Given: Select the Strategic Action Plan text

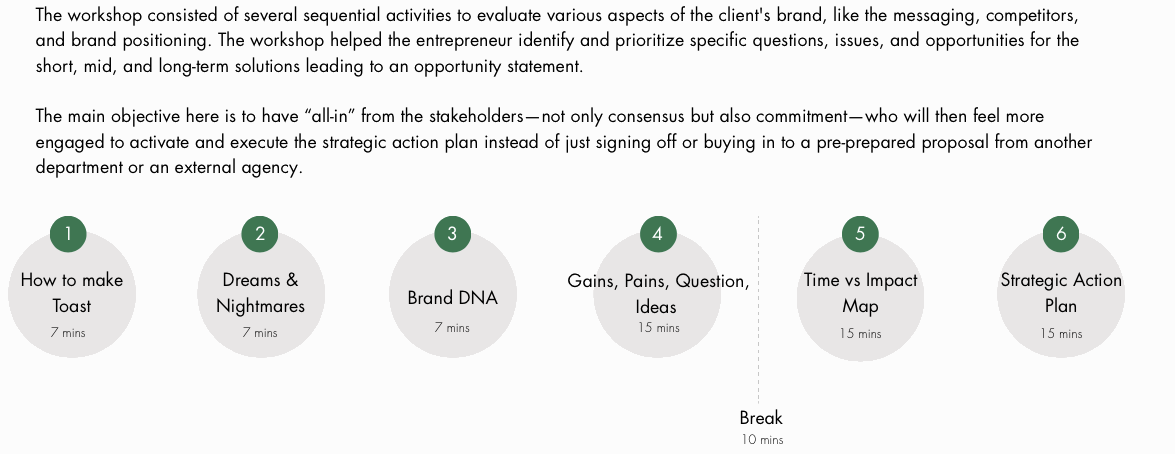Looking at the screenshot, I should (x=1061, y=293).
